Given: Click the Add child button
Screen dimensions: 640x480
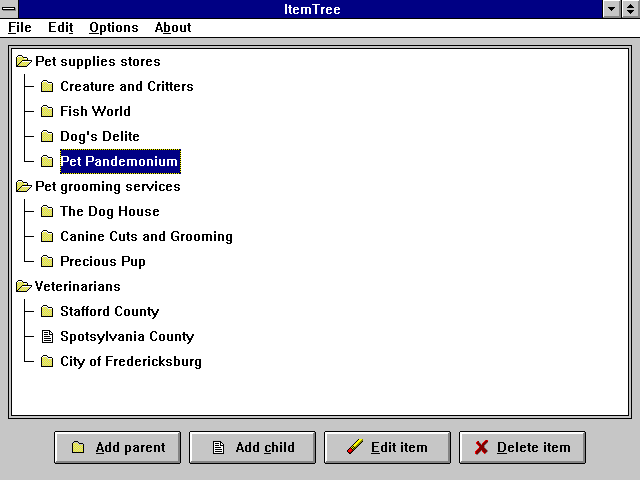Looking at the screenshot, I should 252,447.
